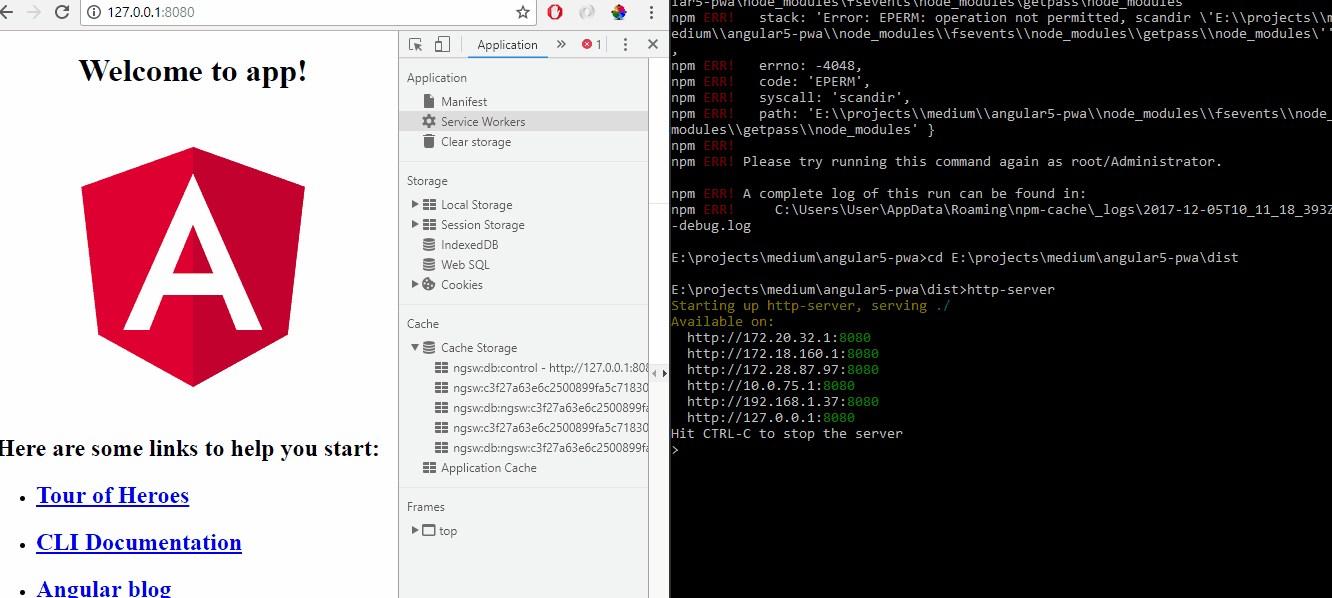Activate the DevTools inspect element tool
1332x598 pixels.
(x=416, y=44)
